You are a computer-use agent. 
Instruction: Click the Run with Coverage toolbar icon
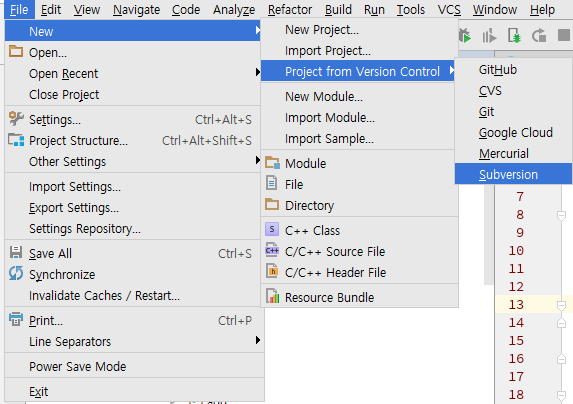tap(489, 36)
